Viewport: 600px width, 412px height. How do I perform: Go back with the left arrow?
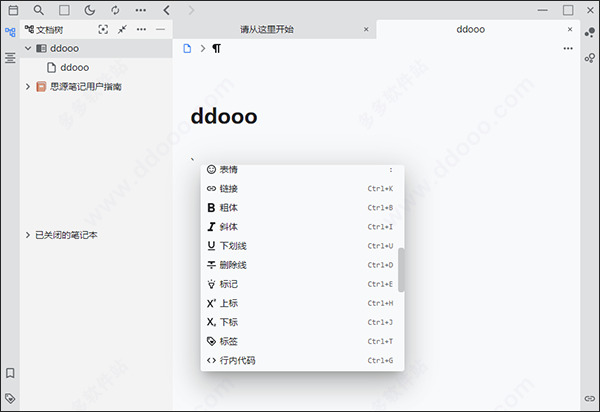tap(166, 10)
